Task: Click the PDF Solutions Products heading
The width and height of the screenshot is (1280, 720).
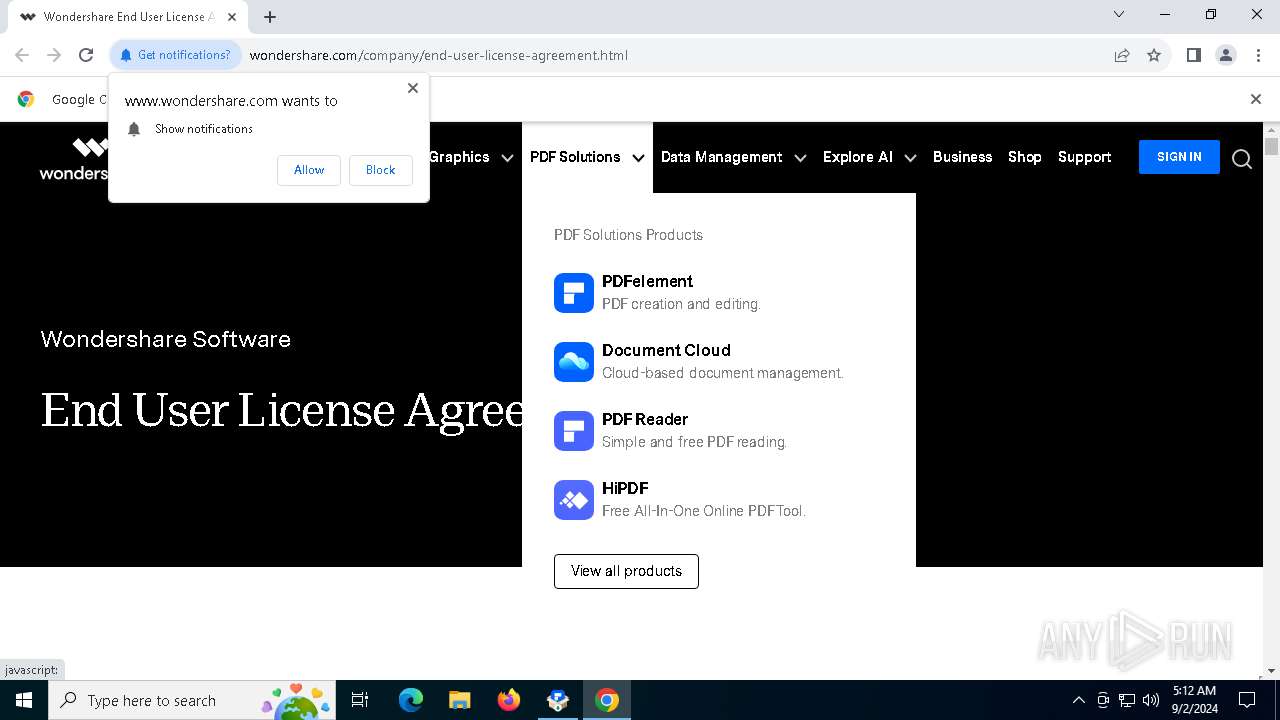Action: (628, 235)
